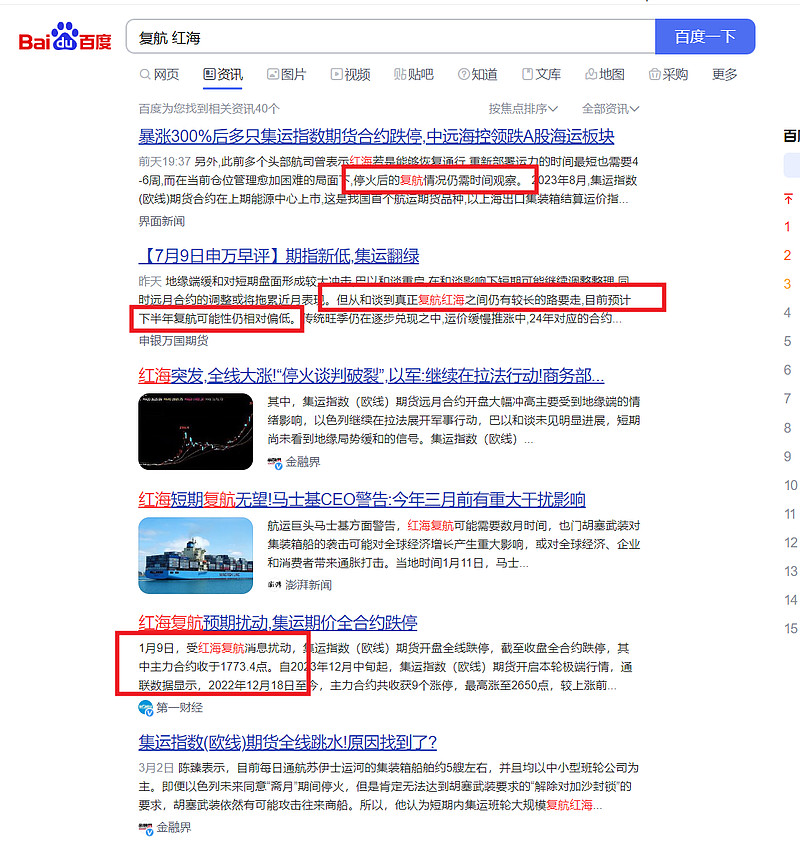Expand the 按焦点排序 sort dropdown

point(523,109)
